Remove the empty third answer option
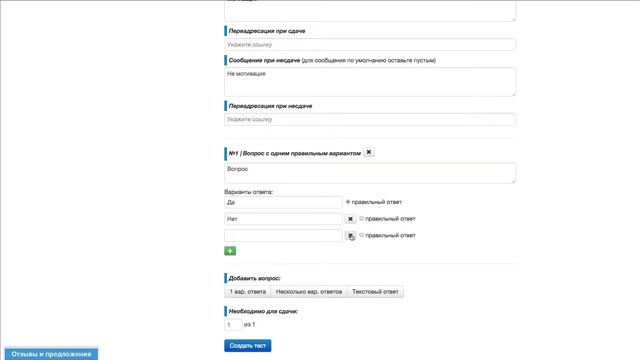Viewport: 640px width, 360px height. (350, 236)
